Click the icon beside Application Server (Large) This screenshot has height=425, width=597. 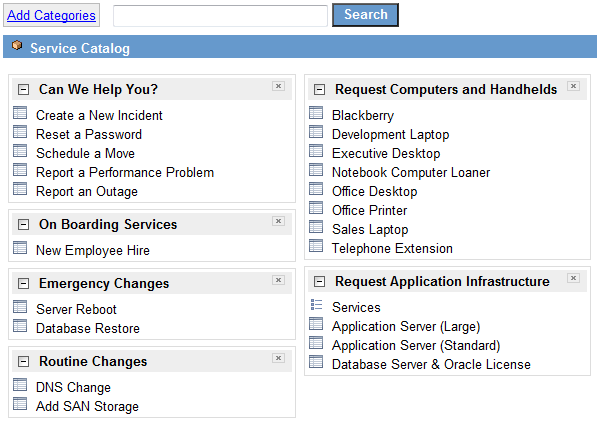(316, 324)
